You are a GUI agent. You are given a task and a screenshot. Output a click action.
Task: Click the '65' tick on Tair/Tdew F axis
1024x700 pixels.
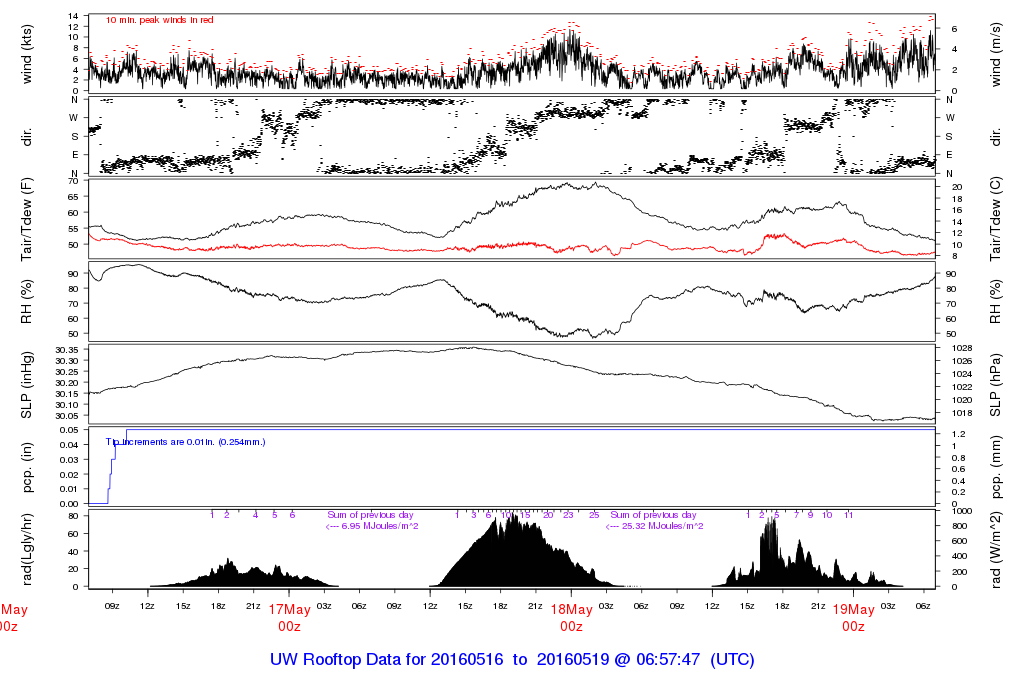pos(73,197)
